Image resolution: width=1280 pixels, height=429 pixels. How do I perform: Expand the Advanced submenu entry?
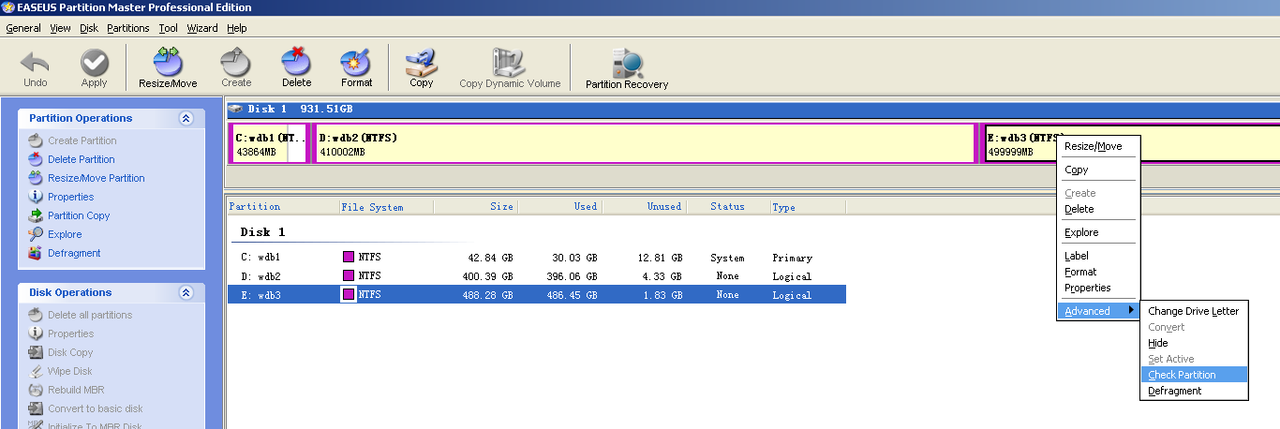tap(1097, 311)
